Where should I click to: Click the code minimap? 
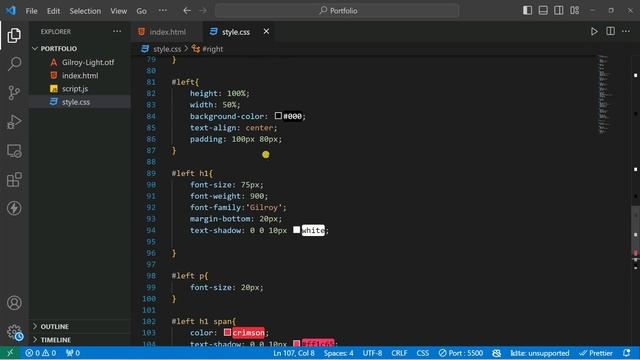click(603, 94)
